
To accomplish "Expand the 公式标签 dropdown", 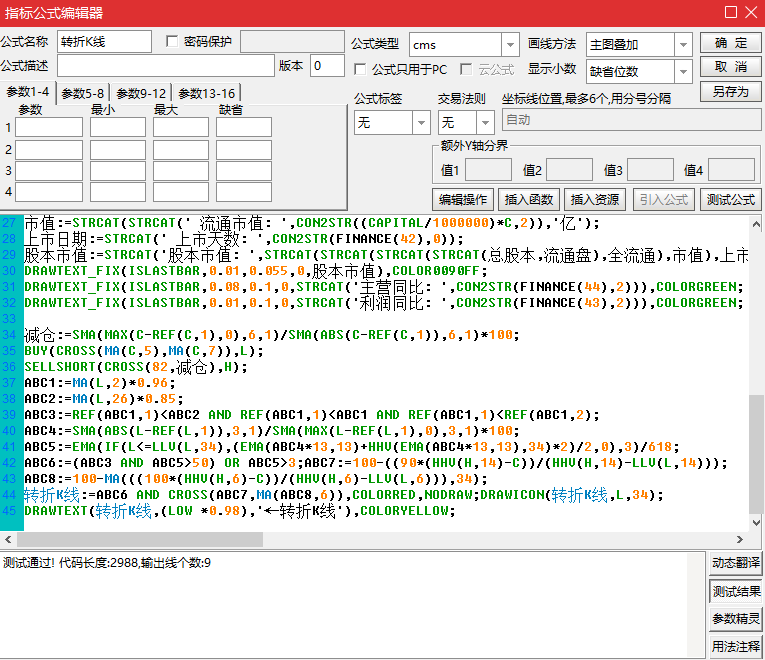I will click(x=420, y=122).
